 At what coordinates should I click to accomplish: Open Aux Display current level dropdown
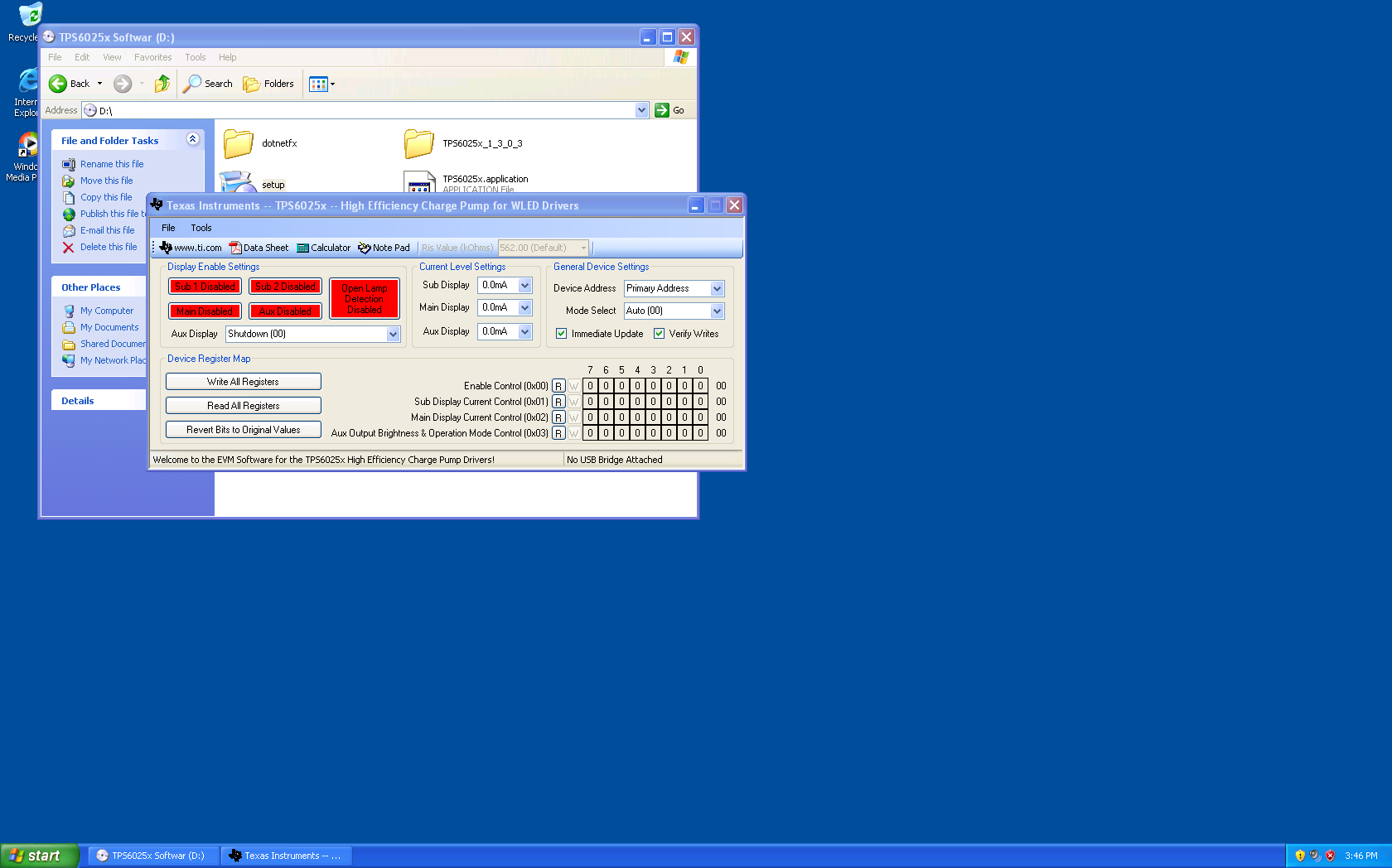tap(524, 332)
